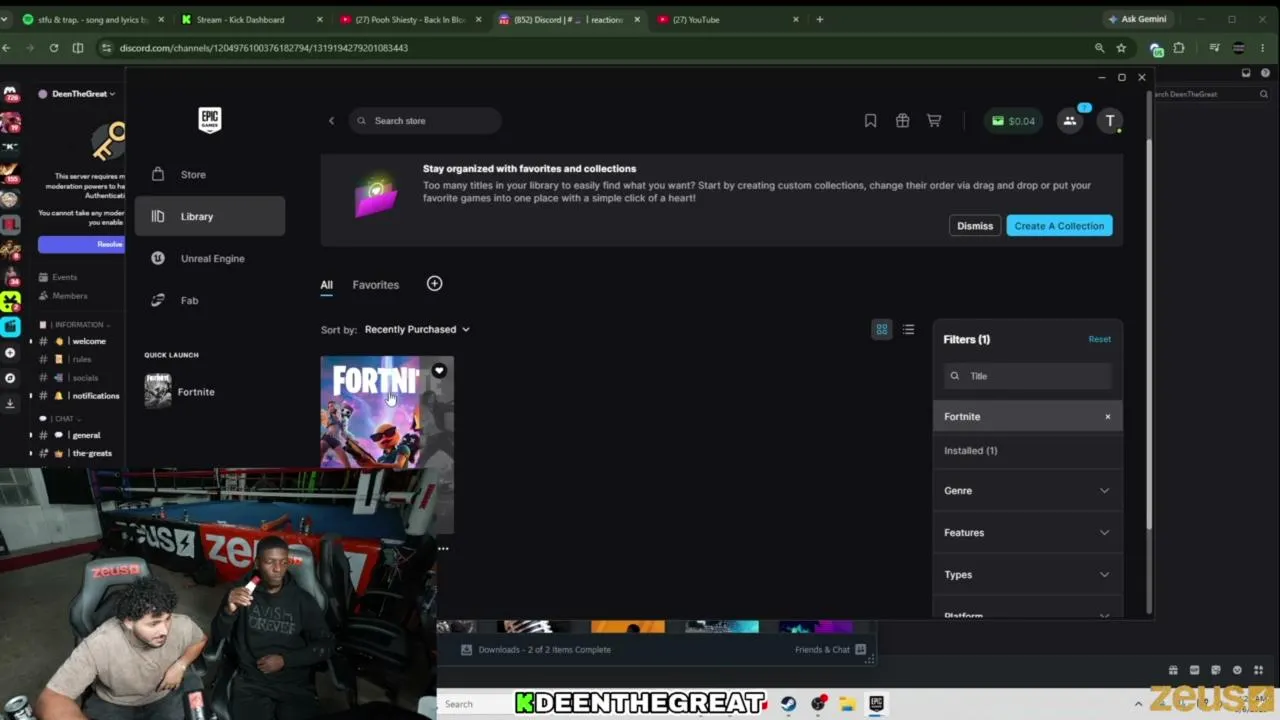Viewport: 1280px width, 720px height.
Task: Open Steam from the Windows taskbar
Action: click(x=789, y=704)
